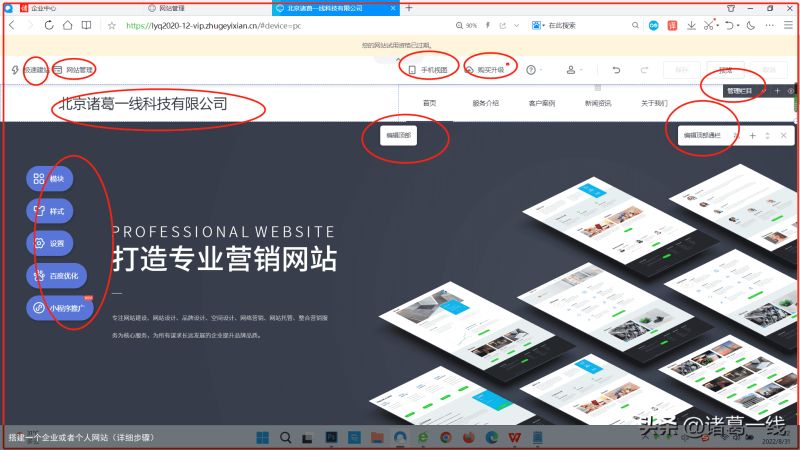Viewport: 800px width, 450px height.
Task: Open File Explorer folder in taskbar
Action: pos(378,437)
